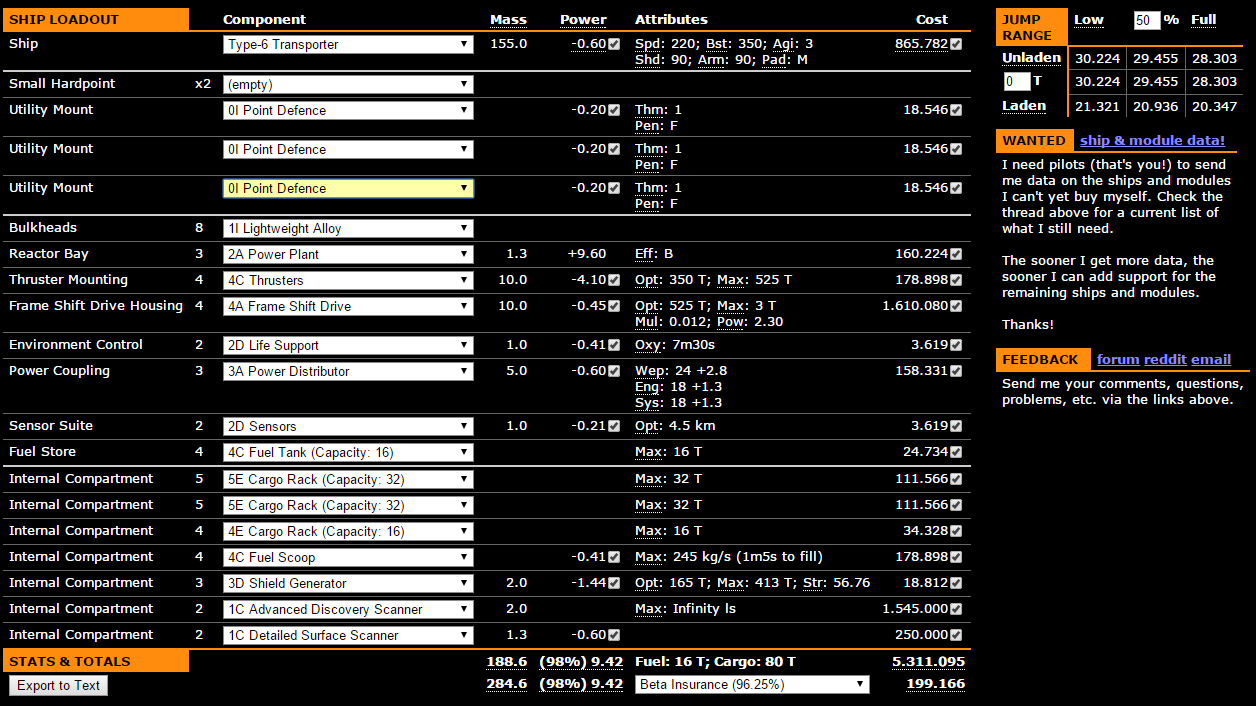Toggle cost checkbox for 2A Power Plant
Viewport: 1256px width, 706px height.
(x=957, y=254)
